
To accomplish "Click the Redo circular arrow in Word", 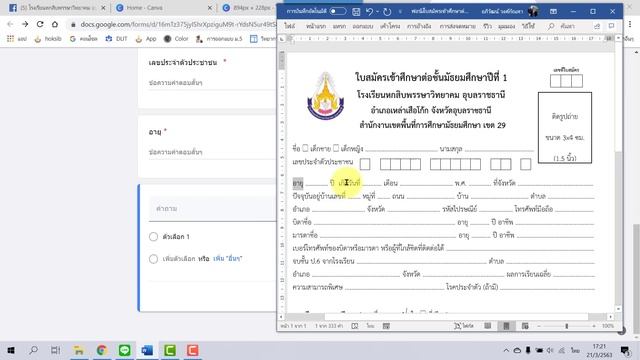I will click(387, 11).
